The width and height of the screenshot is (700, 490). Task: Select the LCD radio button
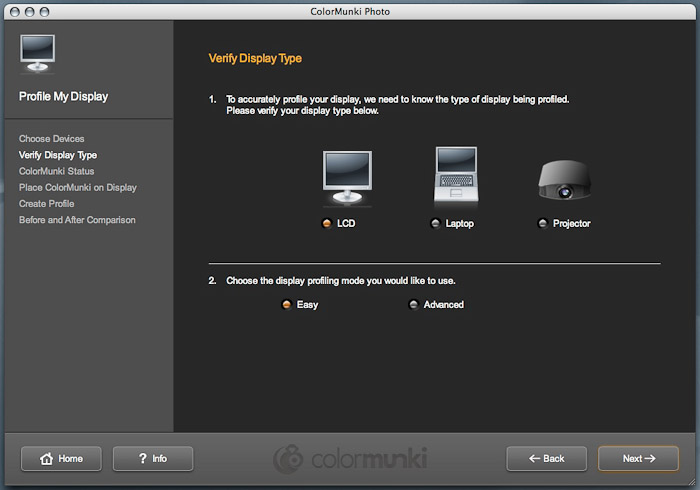pyautogui.click(x=327, y=224)
